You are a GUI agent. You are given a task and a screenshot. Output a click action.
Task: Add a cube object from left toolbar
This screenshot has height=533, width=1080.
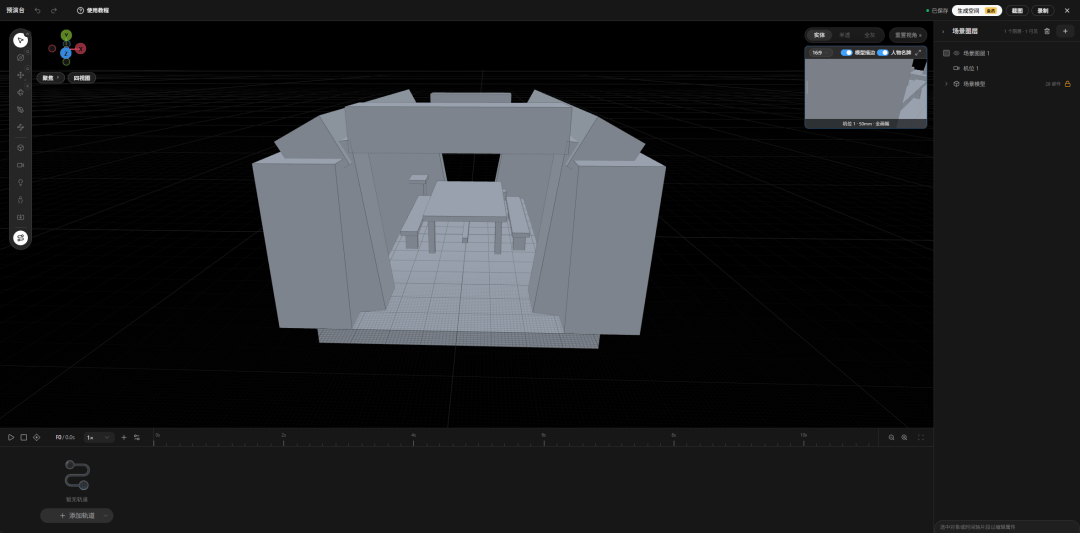pos(21,147)
